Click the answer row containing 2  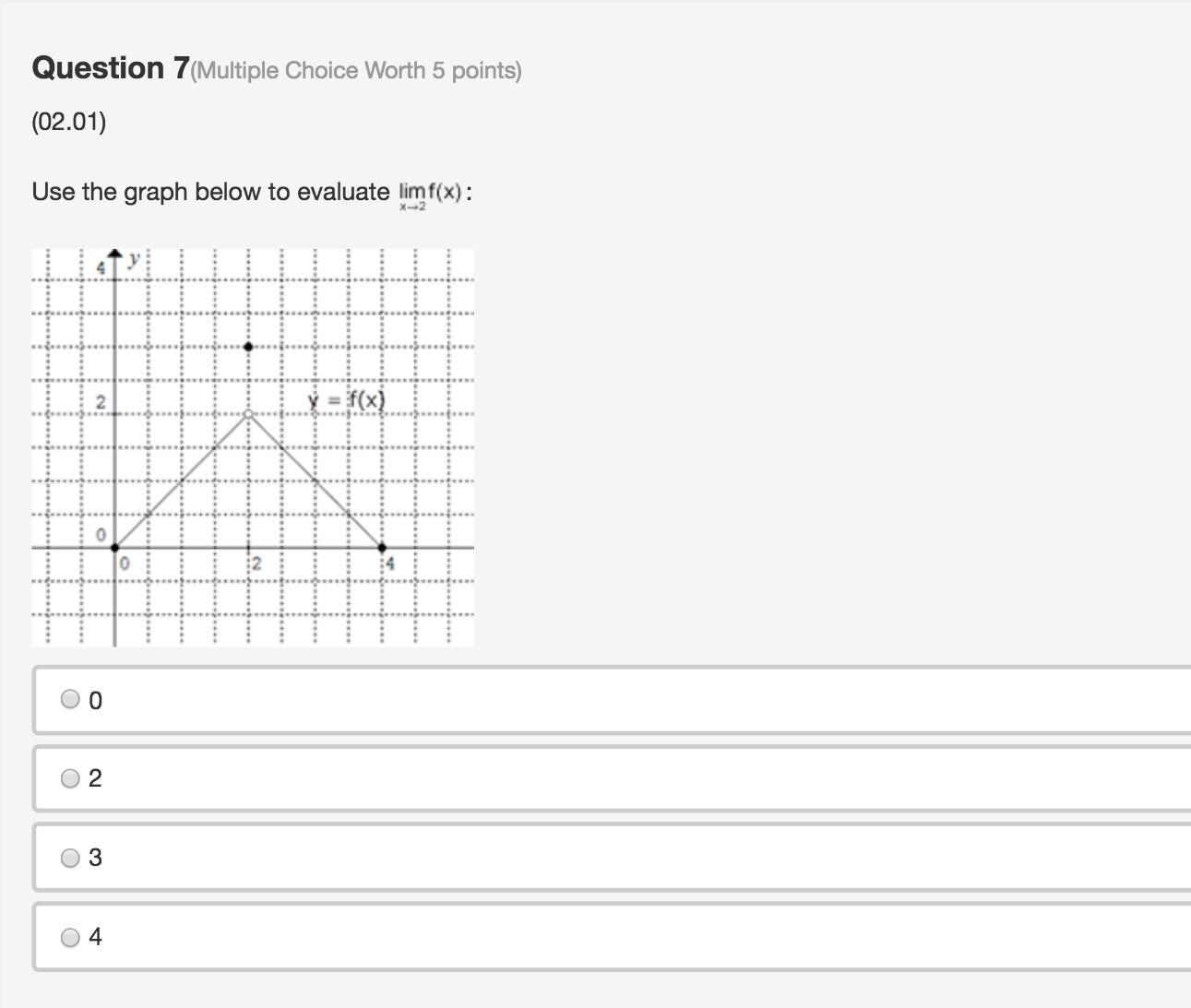coord(613,779)
